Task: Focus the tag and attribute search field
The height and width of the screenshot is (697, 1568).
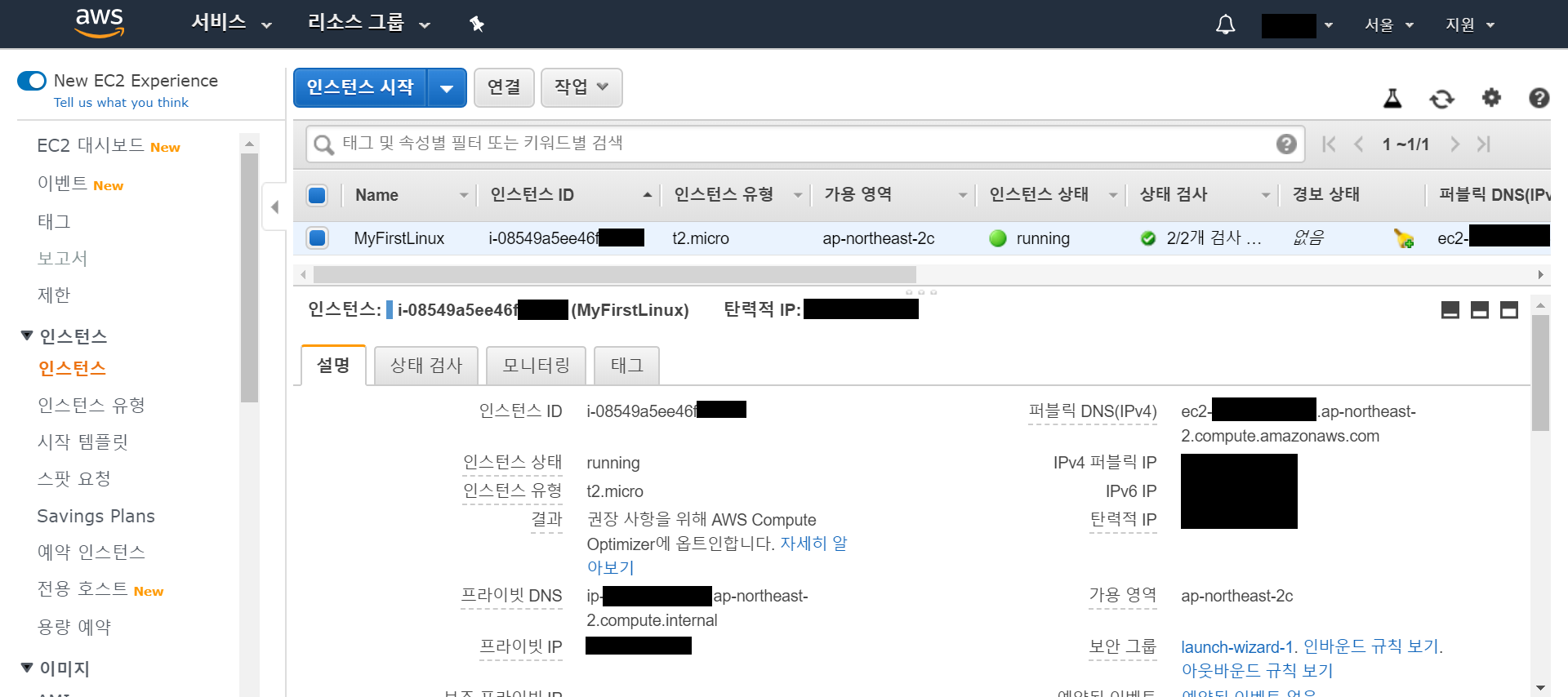Action: [804, 144]
